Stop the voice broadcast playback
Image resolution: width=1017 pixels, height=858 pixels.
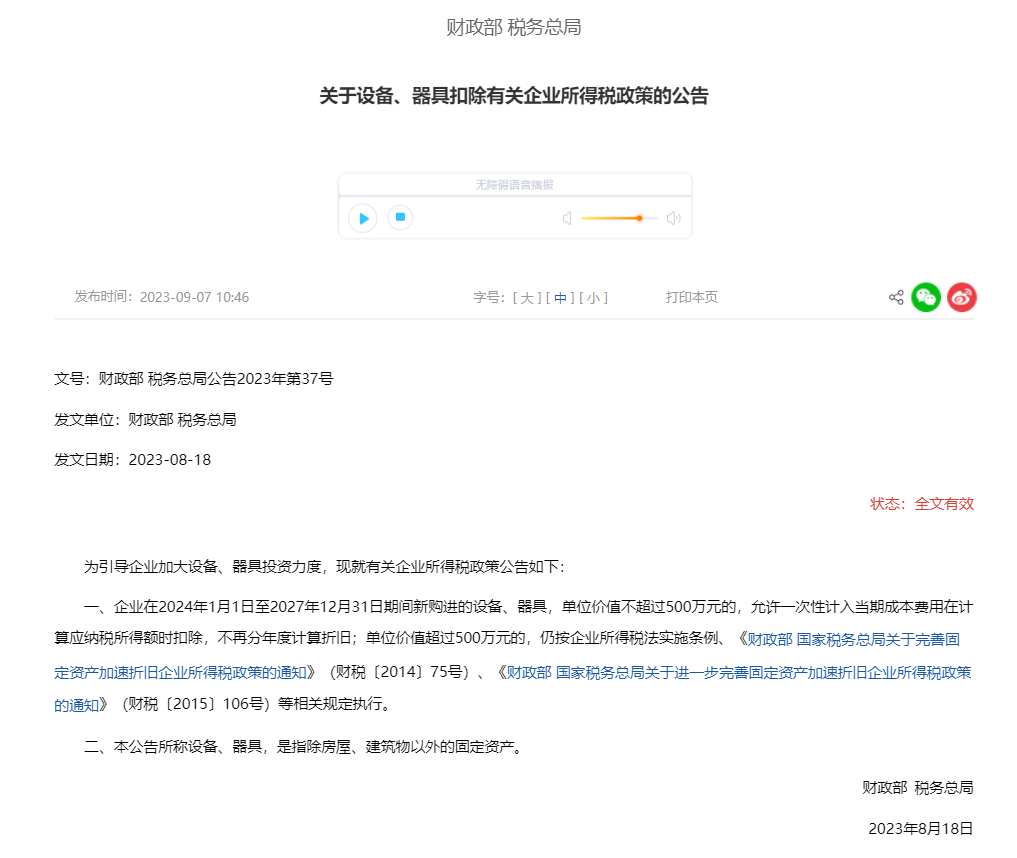pos(400,217)
